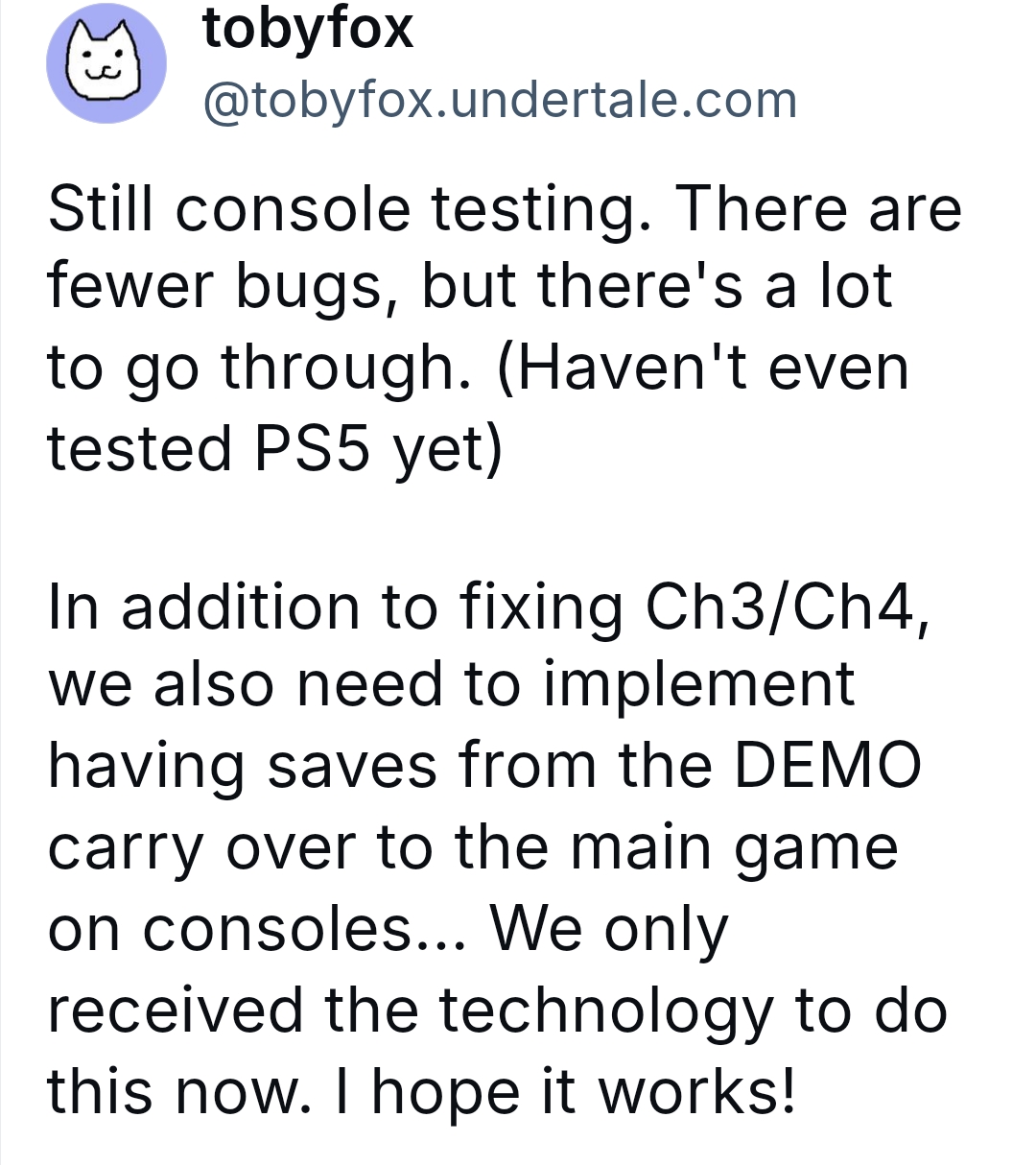Click the tobyfox display name

click(308, 27)
